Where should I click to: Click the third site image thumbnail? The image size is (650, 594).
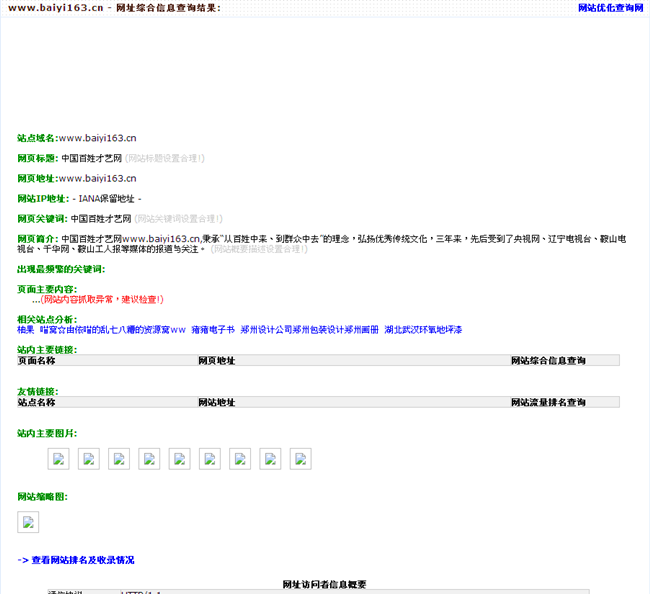pos(120,459)
